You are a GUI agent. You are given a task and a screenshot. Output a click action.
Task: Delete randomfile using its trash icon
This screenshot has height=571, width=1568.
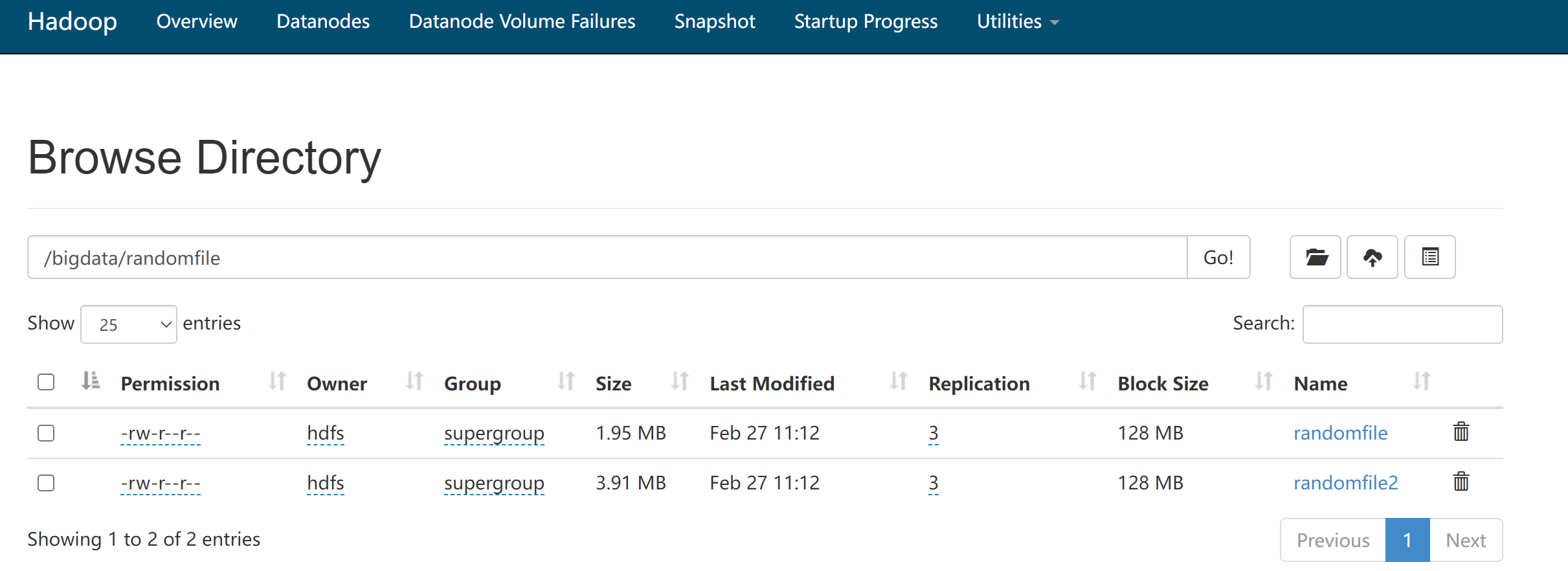[x=1461, y=432]
